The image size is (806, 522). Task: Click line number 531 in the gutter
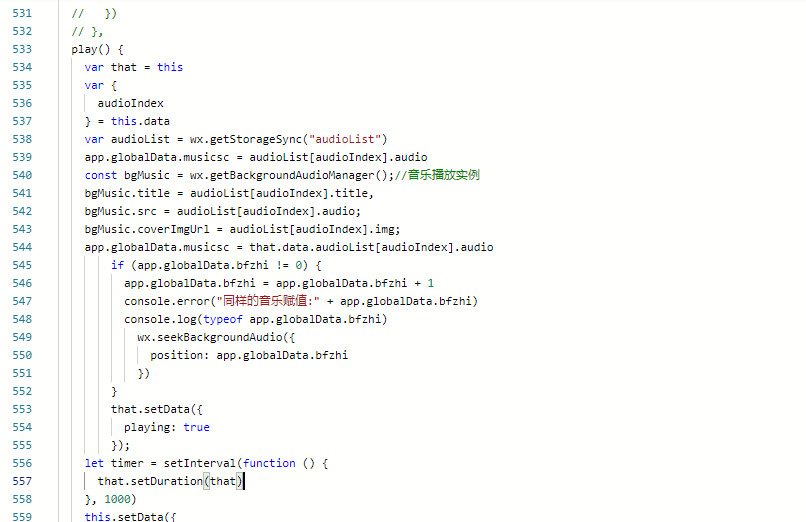click(22, 13)
